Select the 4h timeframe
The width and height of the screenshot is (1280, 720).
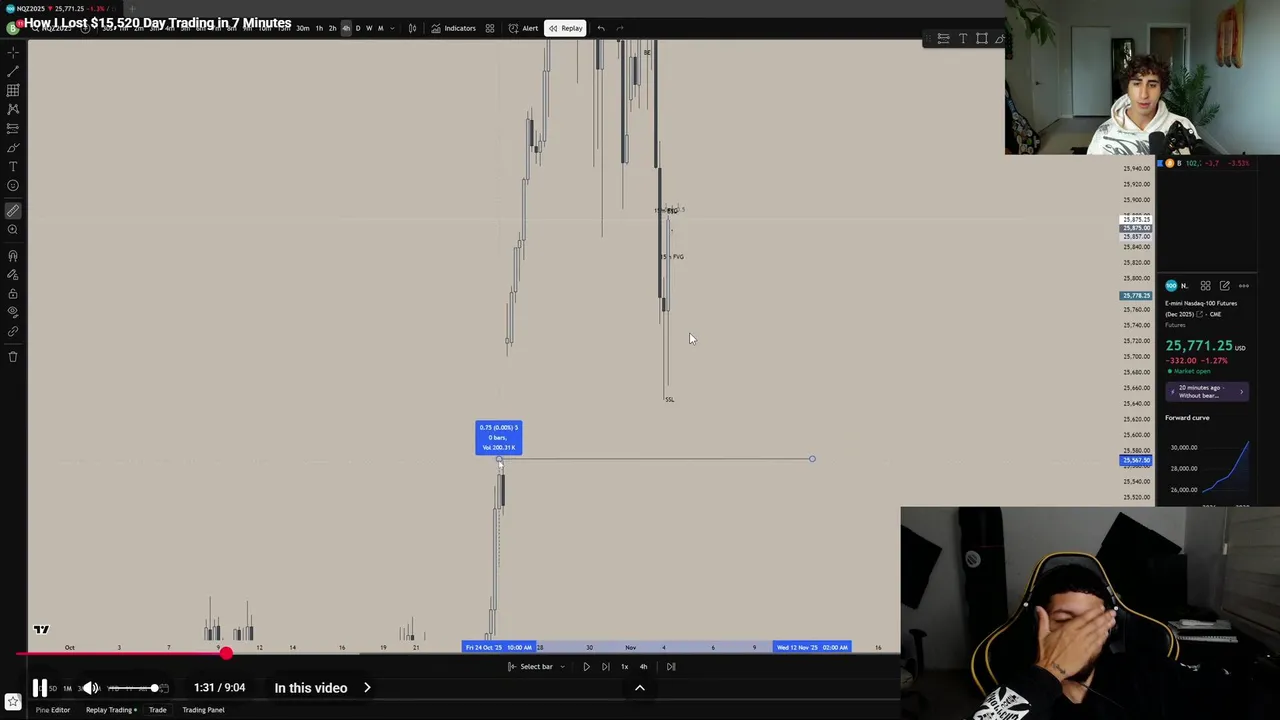[x=346, y=28]
